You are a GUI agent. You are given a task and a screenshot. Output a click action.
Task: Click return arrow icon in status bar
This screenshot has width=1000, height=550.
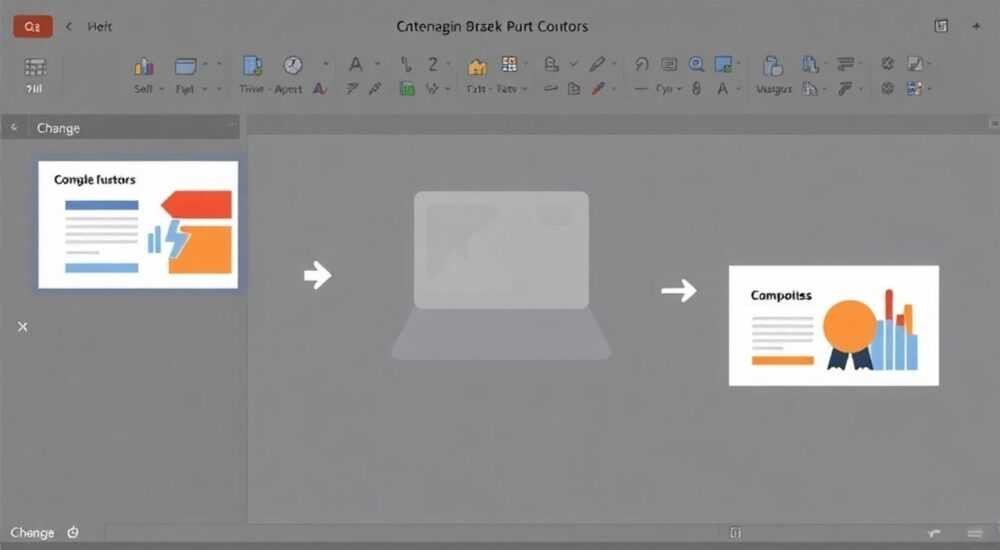pyautogui.click(x=934, y=533)
